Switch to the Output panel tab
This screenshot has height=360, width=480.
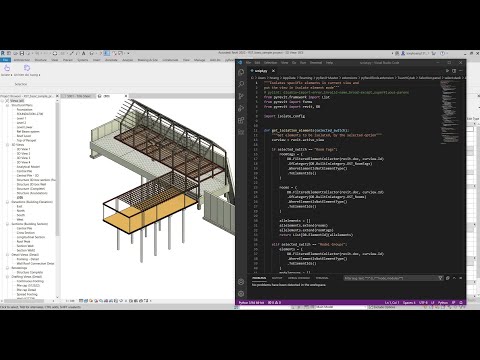tap(277, 278)
